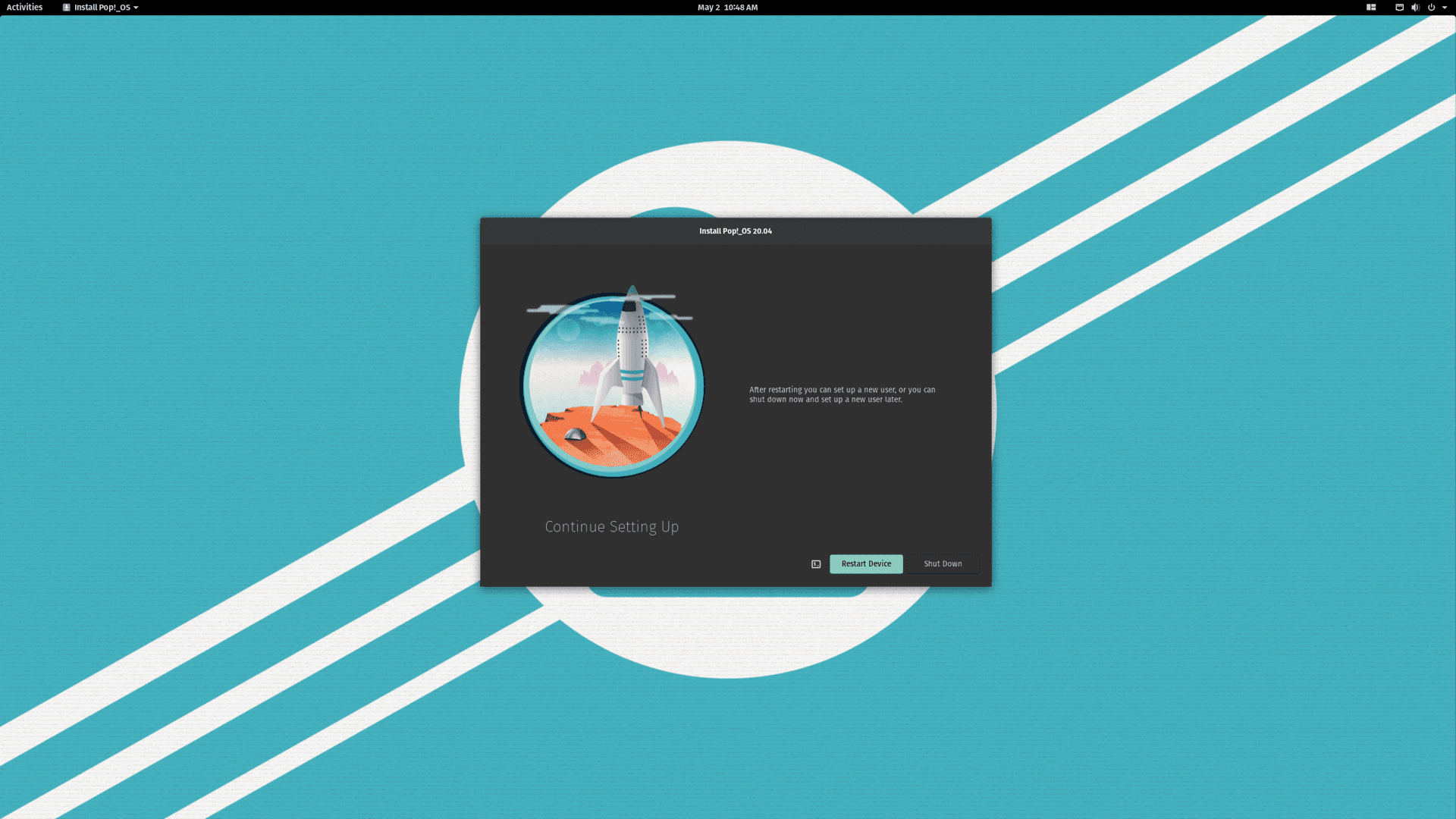This screenshot has width=1456, height=819.
Task: Open the Install Pop!_OS application menu
Action: 102,8
